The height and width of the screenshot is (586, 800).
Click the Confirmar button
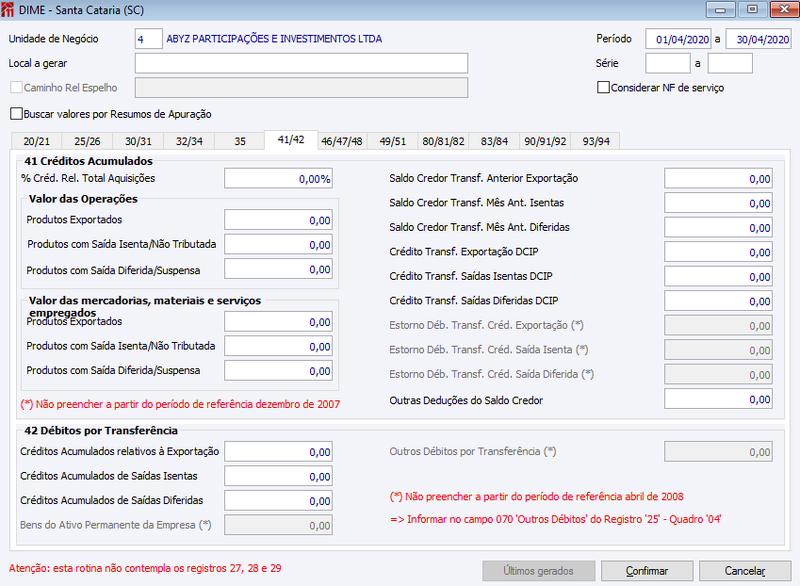pos(647,571)
